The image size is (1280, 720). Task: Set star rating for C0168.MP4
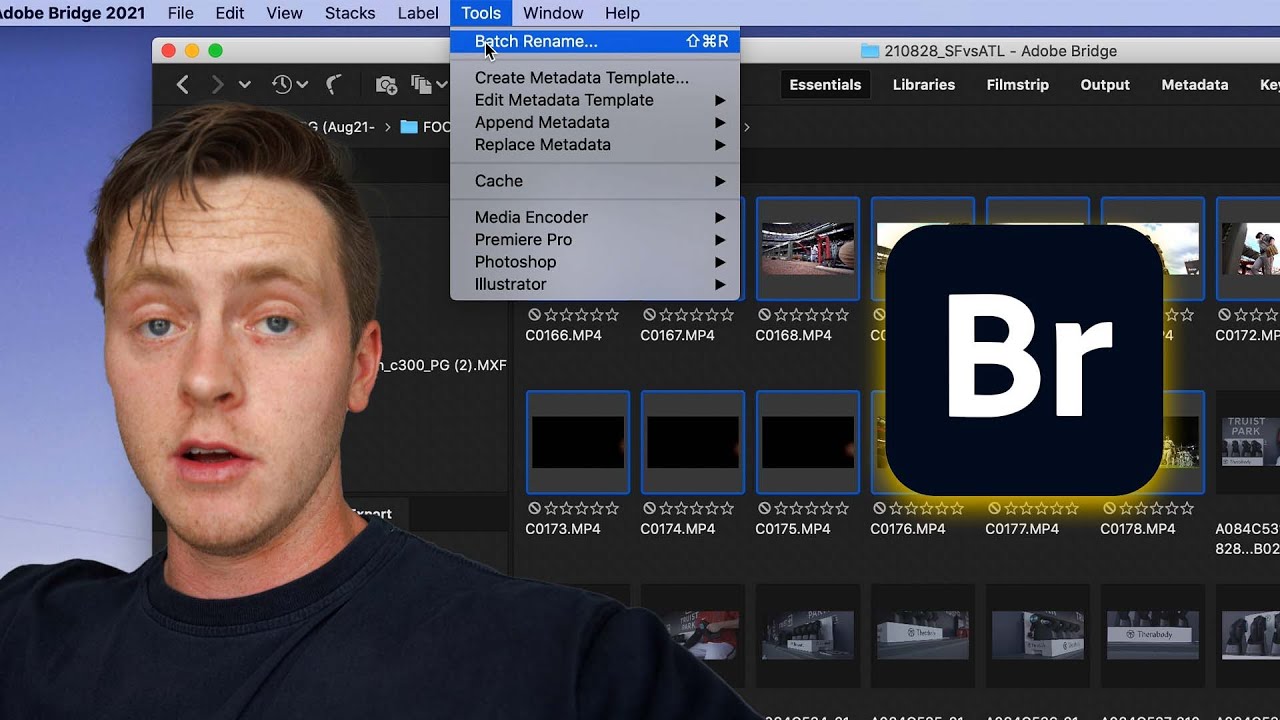click(x=811, y=315)
